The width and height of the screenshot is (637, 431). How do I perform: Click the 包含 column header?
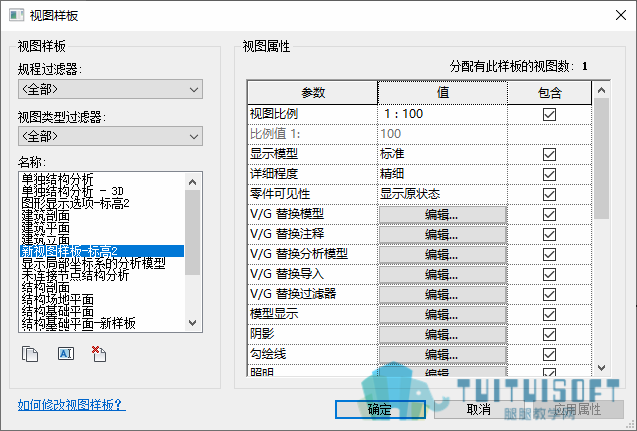[549, 93]
